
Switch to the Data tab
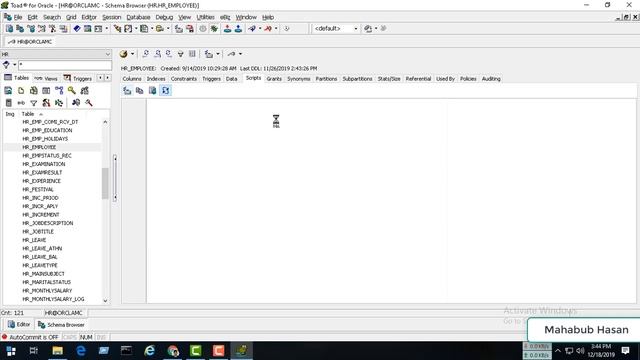(x=231, y=79)
